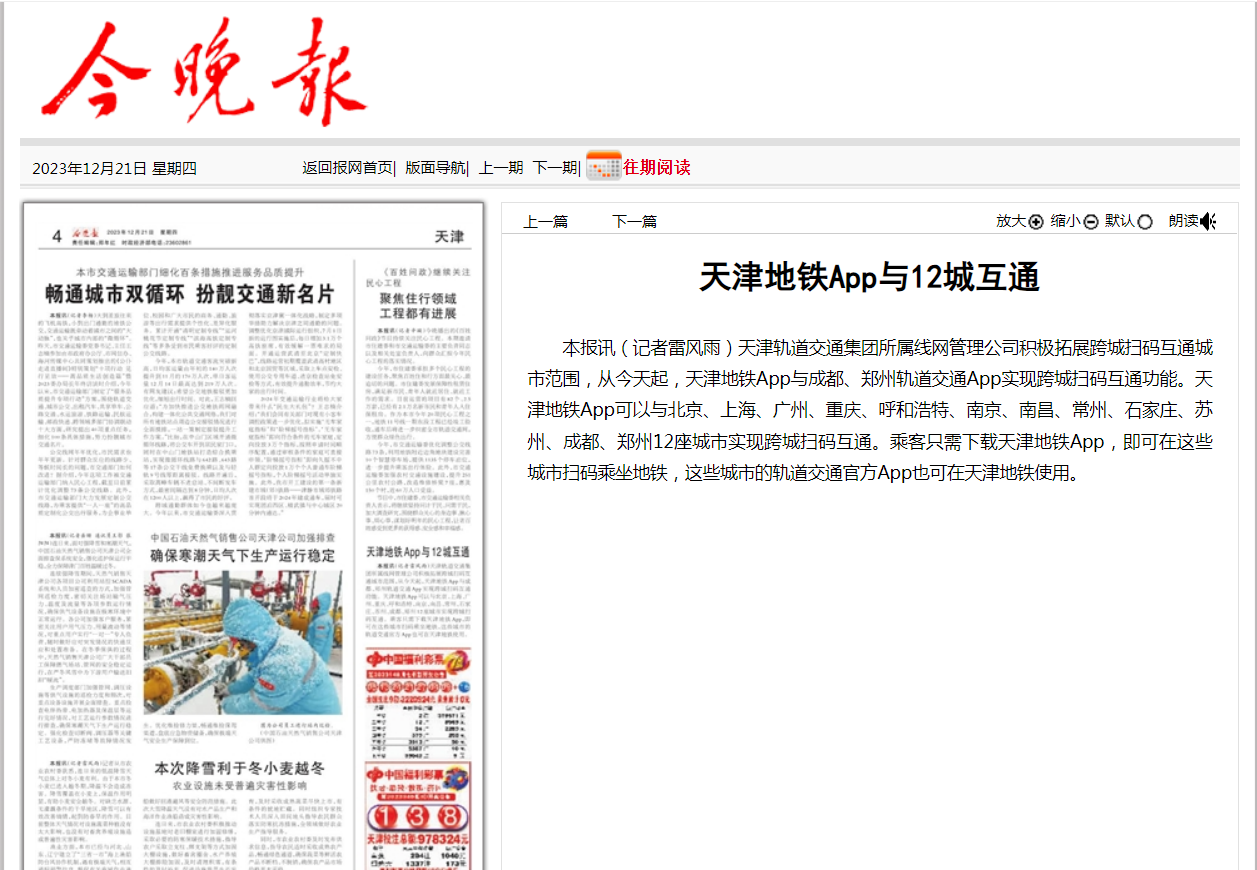Go to 下一期 next issue

point(554,168)
